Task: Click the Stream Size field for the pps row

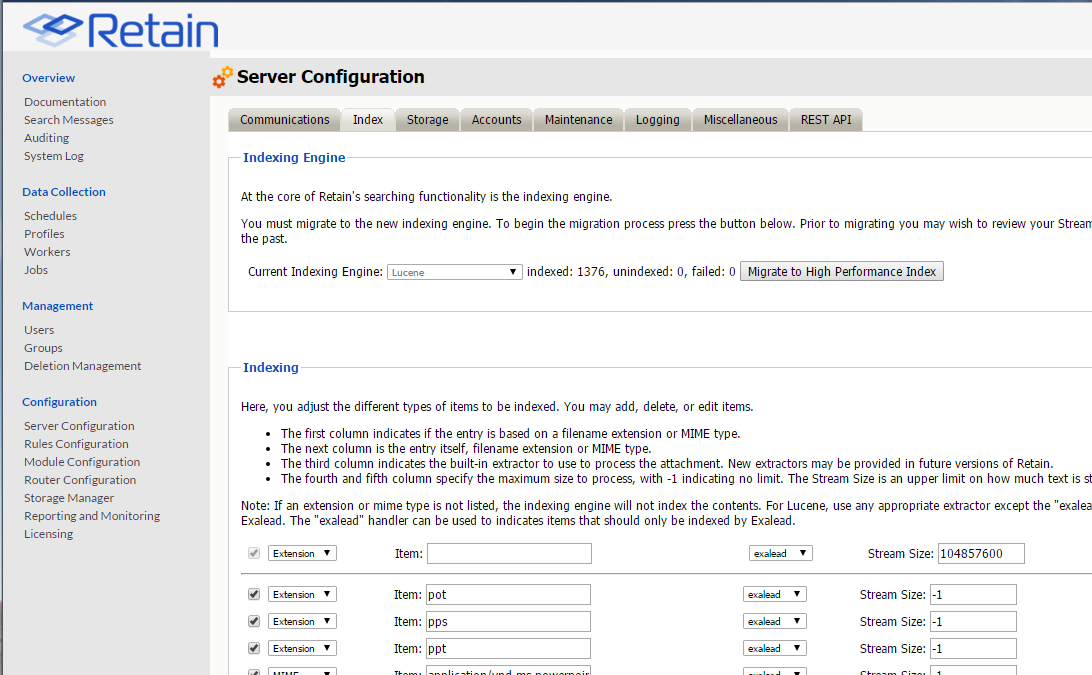Action: pyautogui.click(x=973, y=621)
